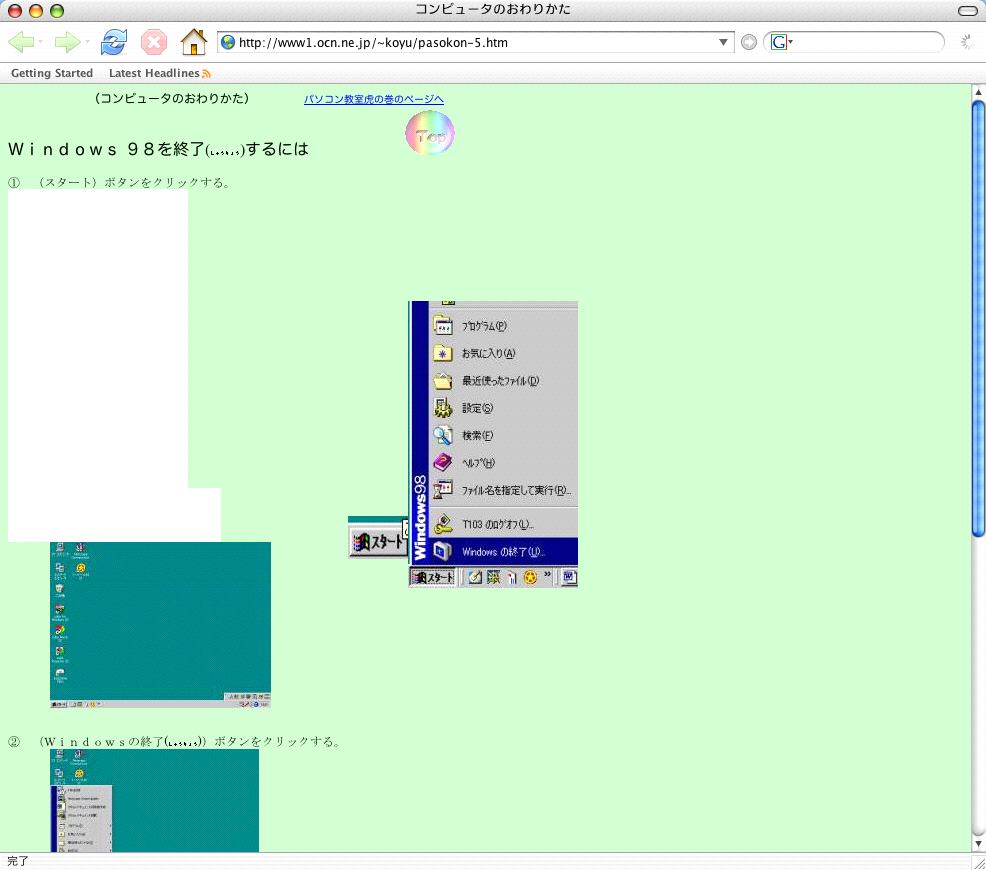Select 最近使ったファイル(D) in the Start menu image
Image resolution: width=986 pixels, height=870 pixels.
tap(503, 381)
